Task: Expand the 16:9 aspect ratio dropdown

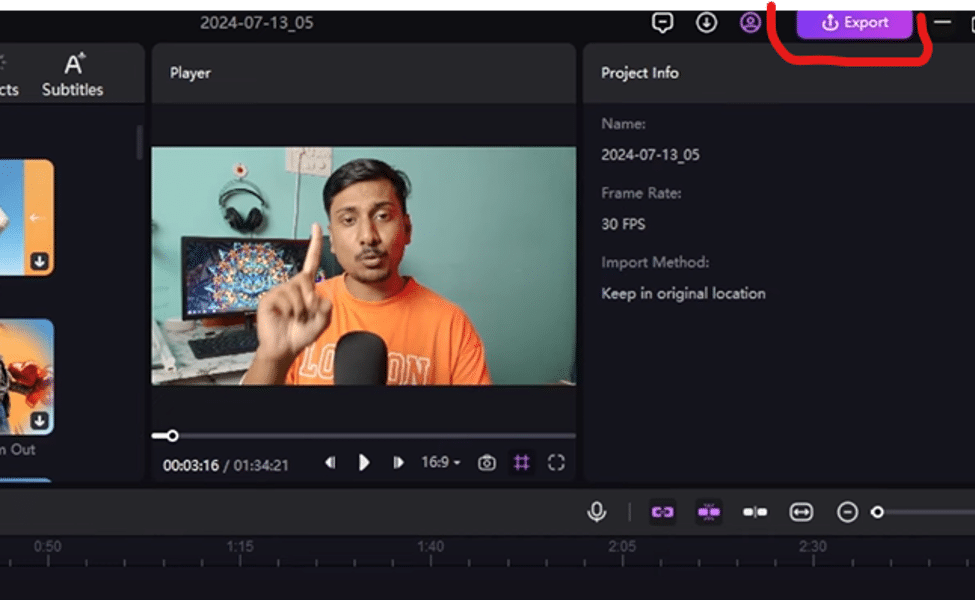Action: (x=441, y=462)
